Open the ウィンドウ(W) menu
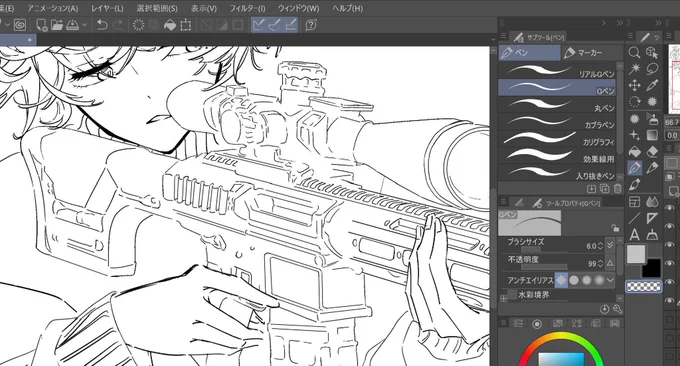Viewport: 680px width, 366px height. [x=298, y=8]
